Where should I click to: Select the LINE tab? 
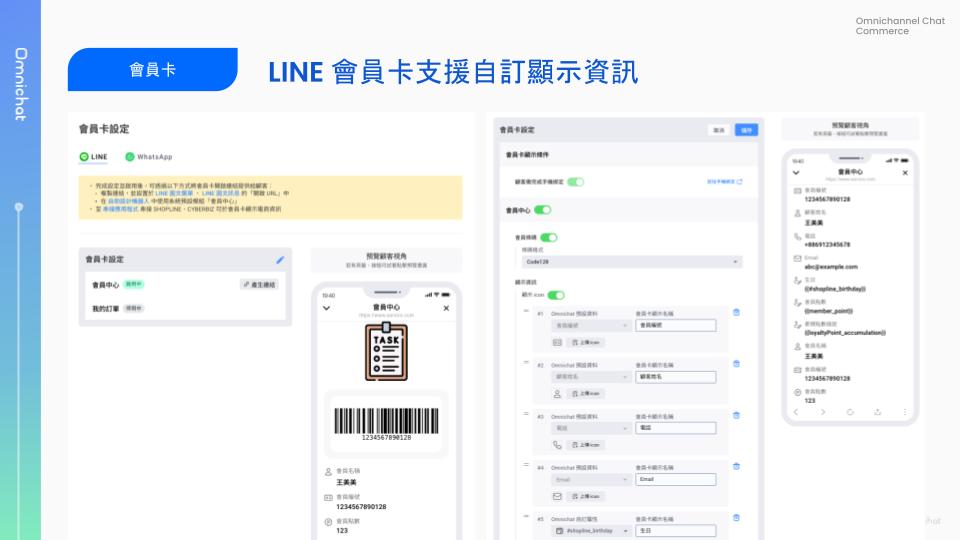pyautogui.click(x=94, y=157)
